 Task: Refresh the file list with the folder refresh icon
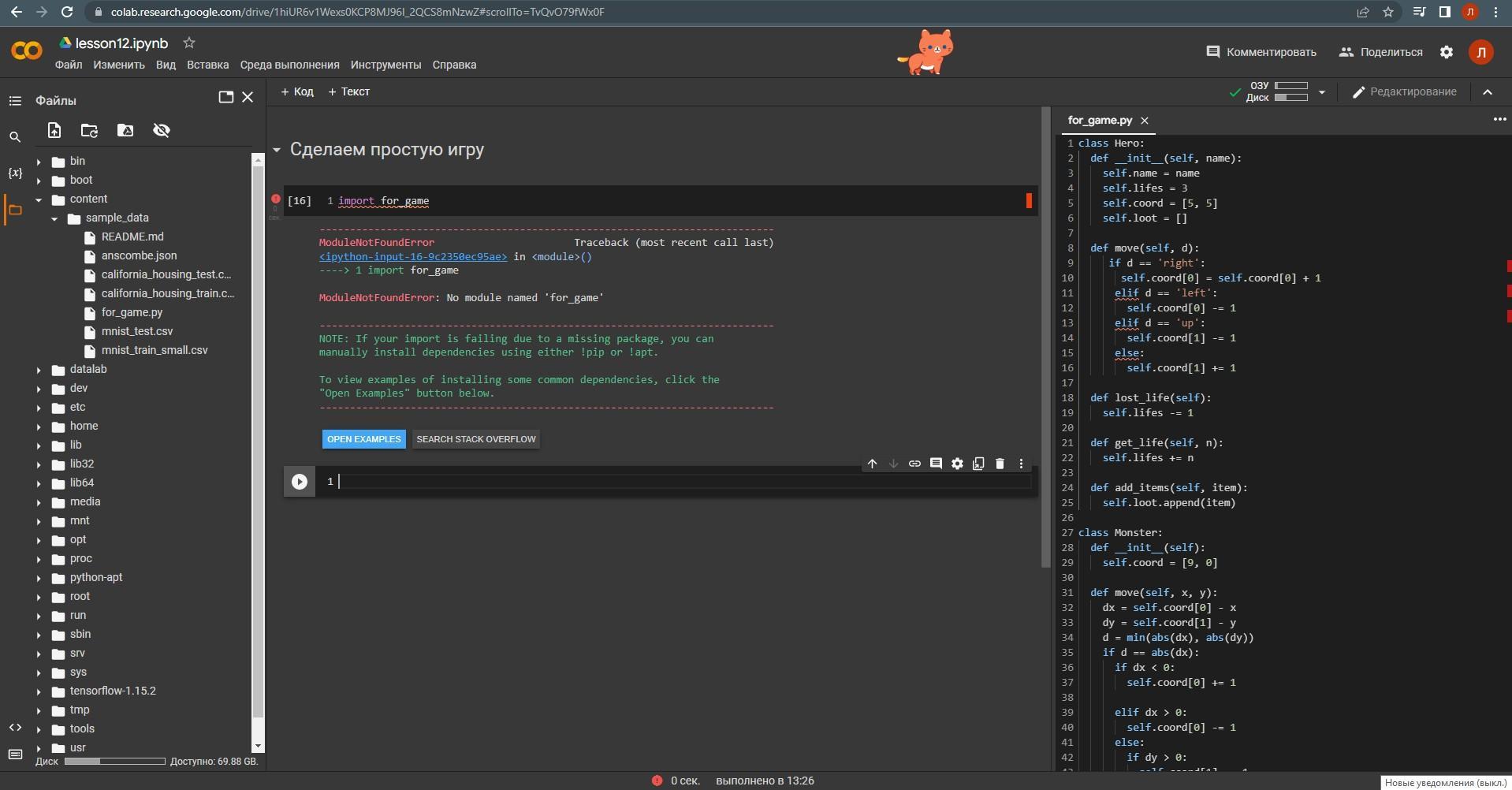[89, 131]
